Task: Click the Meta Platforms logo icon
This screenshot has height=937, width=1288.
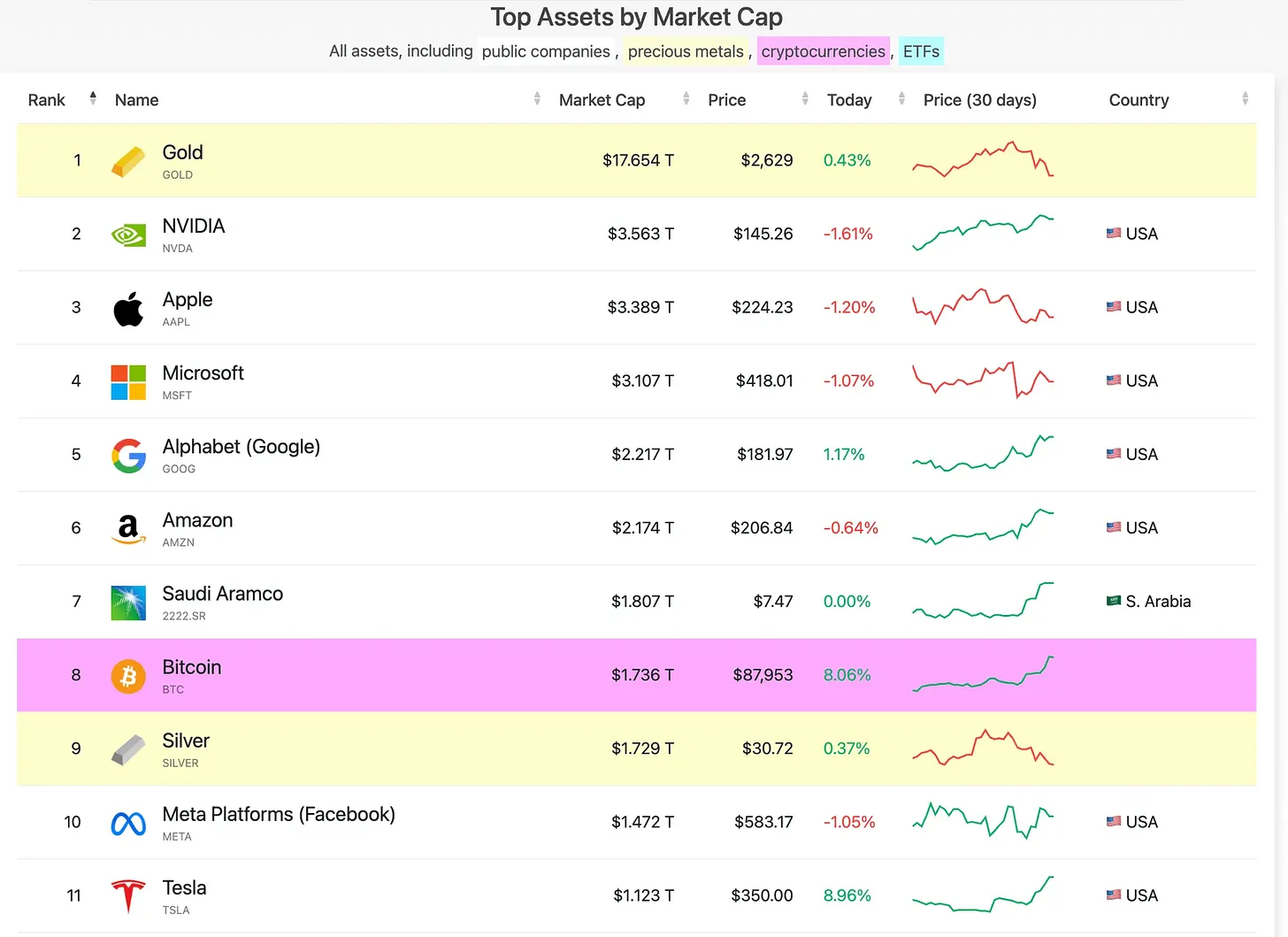Action: point(128,824)
